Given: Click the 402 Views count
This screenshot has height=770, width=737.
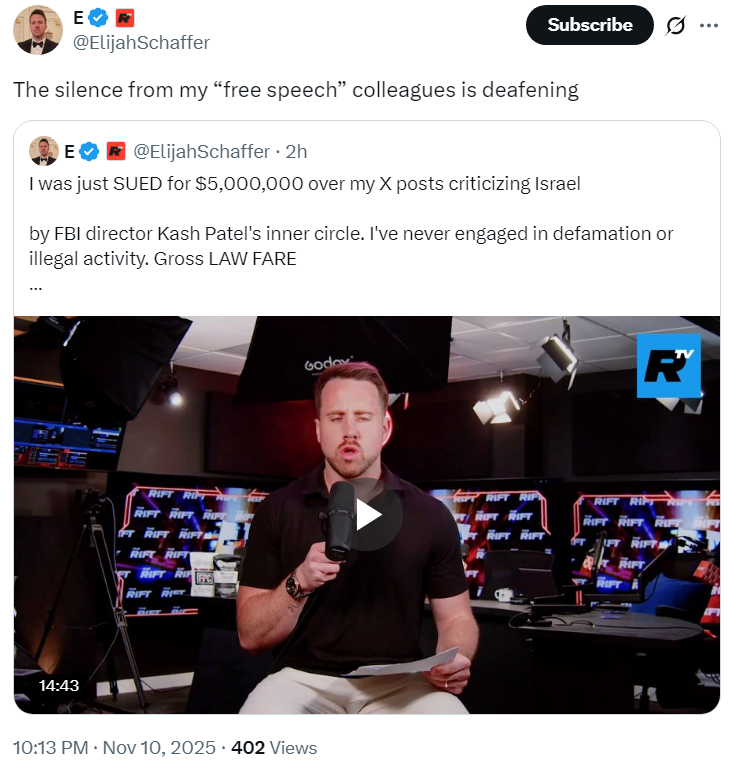Looking at the screenshot, I should pyautogui.click(x=274, y=748).
